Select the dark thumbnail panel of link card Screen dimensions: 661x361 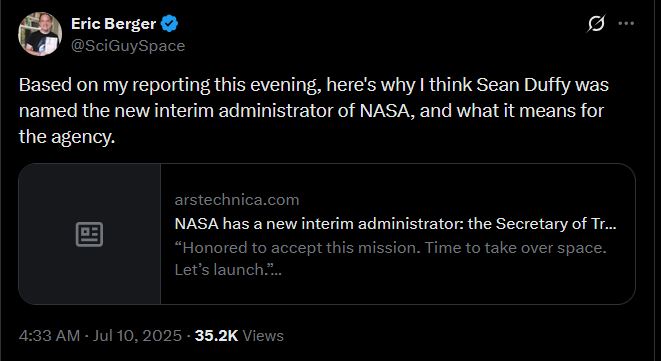(89, 234)
